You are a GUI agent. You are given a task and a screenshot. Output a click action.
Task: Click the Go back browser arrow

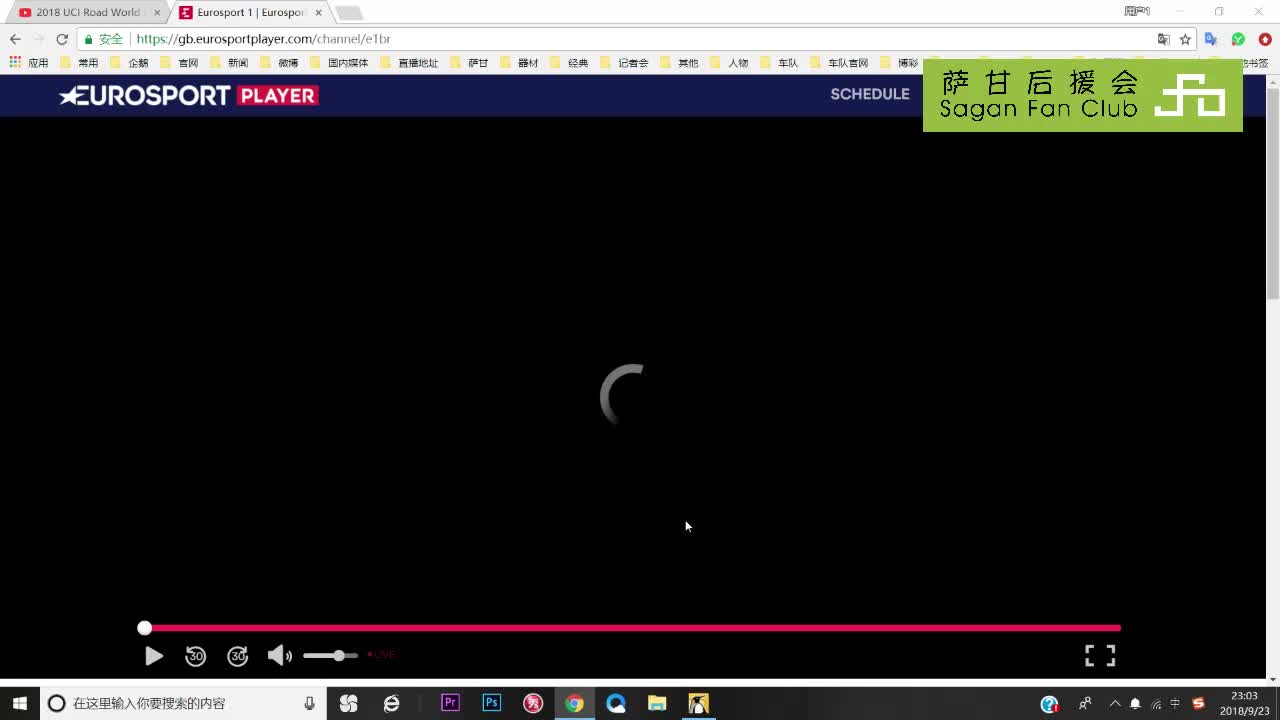click(15, 39)
